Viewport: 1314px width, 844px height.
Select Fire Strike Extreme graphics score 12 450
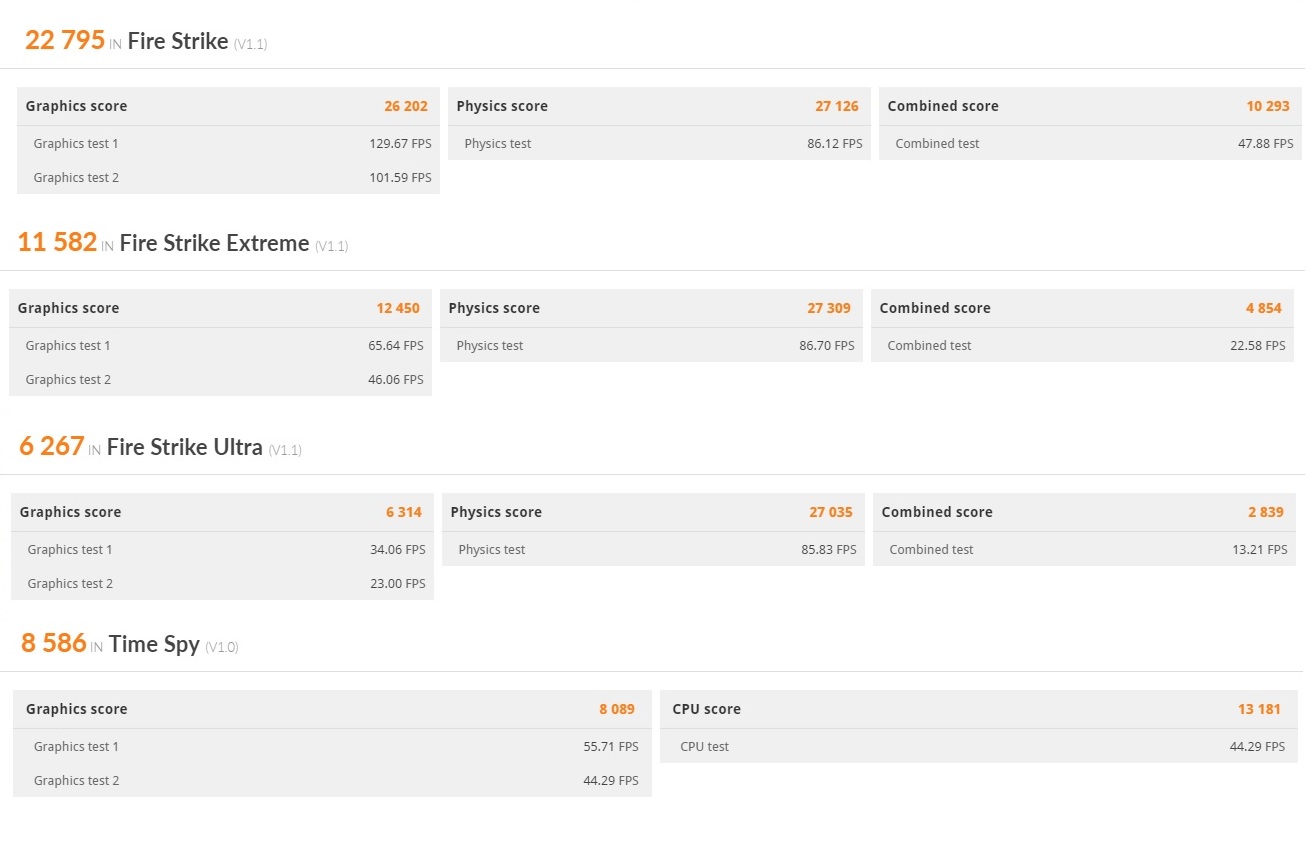click(398, 308)
